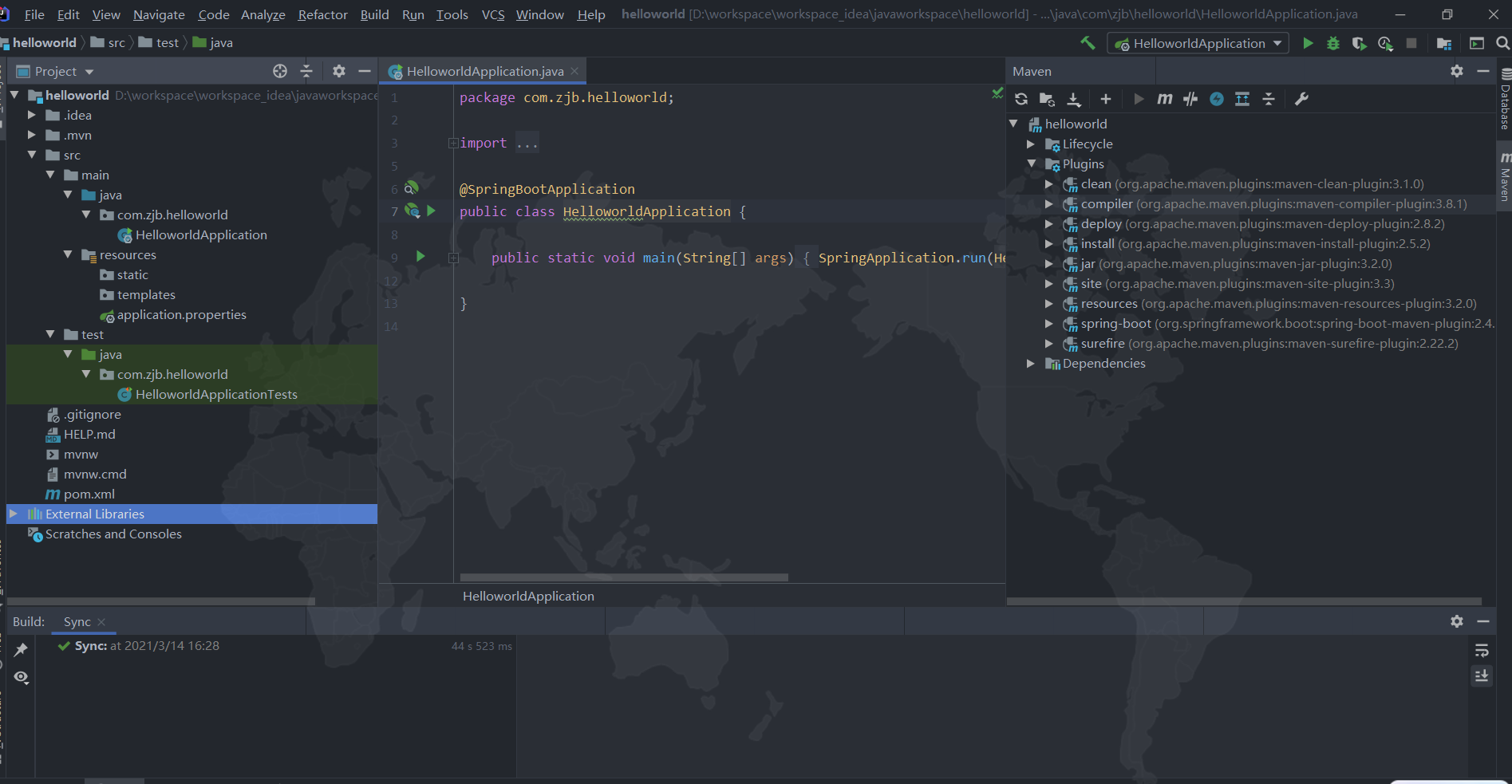Select pom.xml in Project tree

coord(89,494)
